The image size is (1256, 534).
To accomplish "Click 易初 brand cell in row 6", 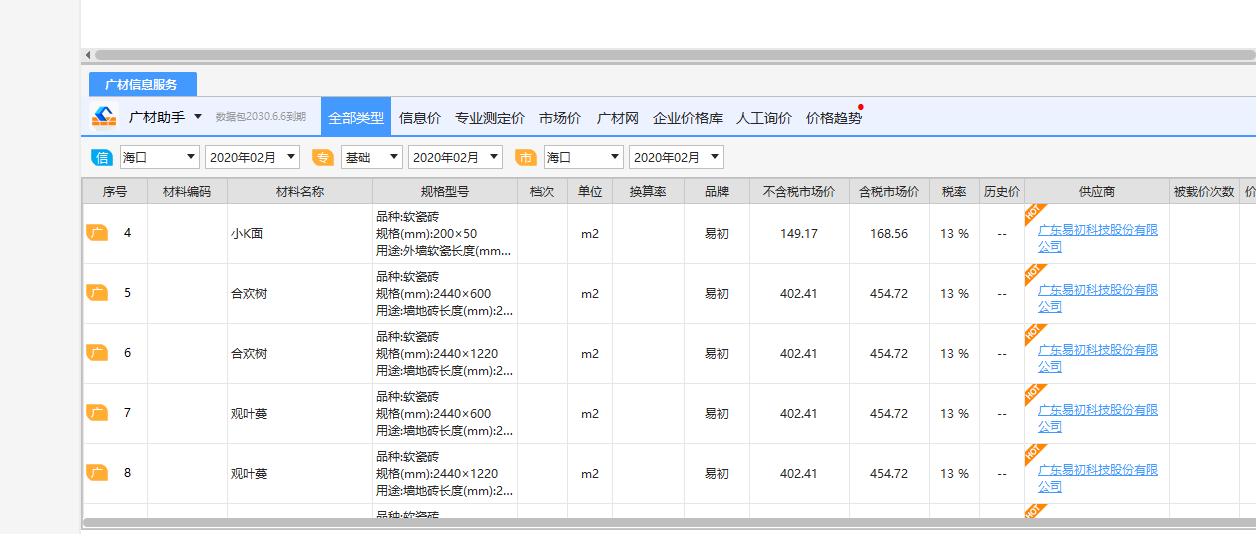I will tap(717, 353).
